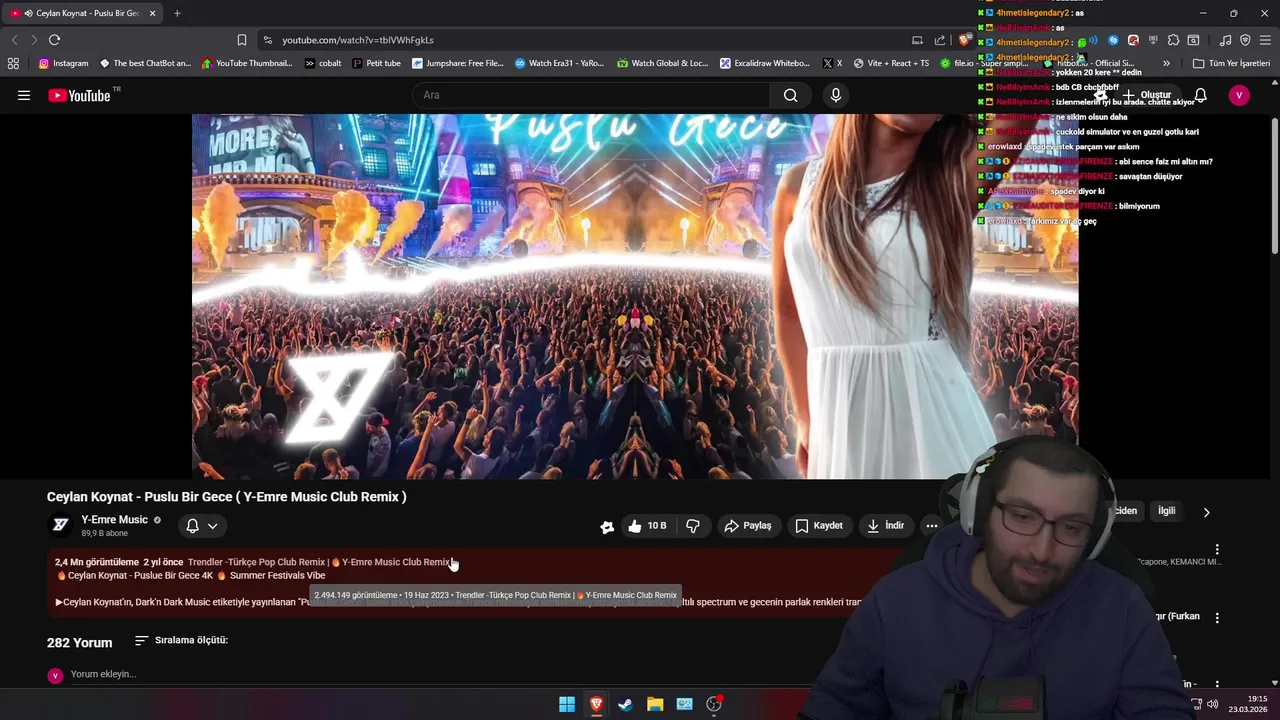Bookmark this page via the bookmark icon

pyautogui.click(x=241, y=40)
